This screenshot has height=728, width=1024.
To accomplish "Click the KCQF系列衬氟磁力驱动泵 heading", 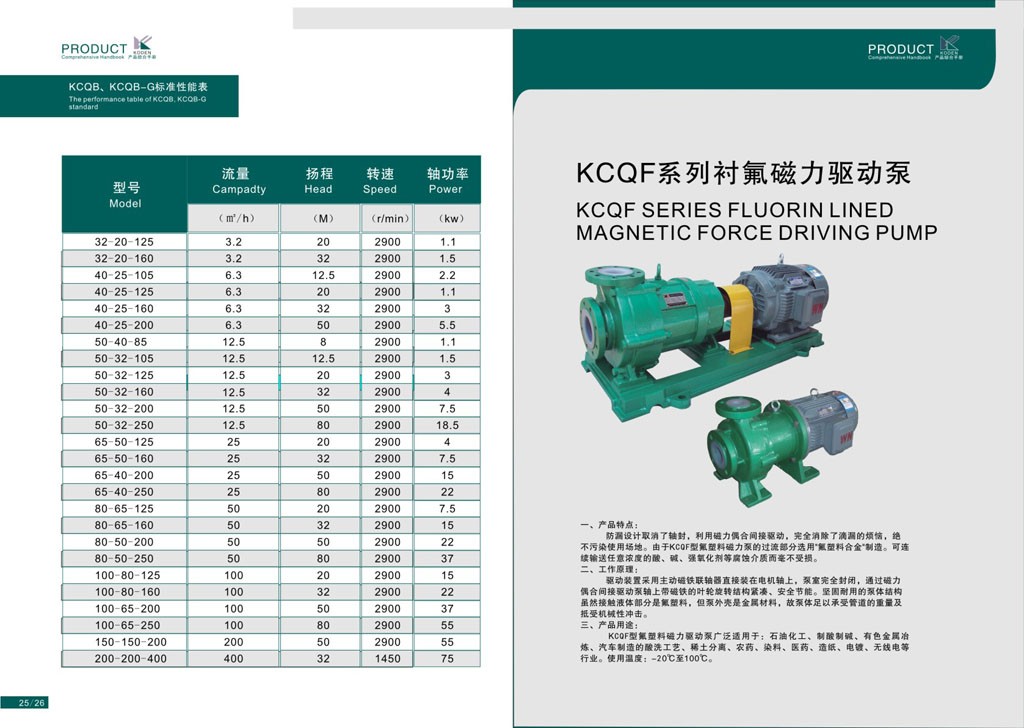I will pyautogui.click(x=744, y=173).
